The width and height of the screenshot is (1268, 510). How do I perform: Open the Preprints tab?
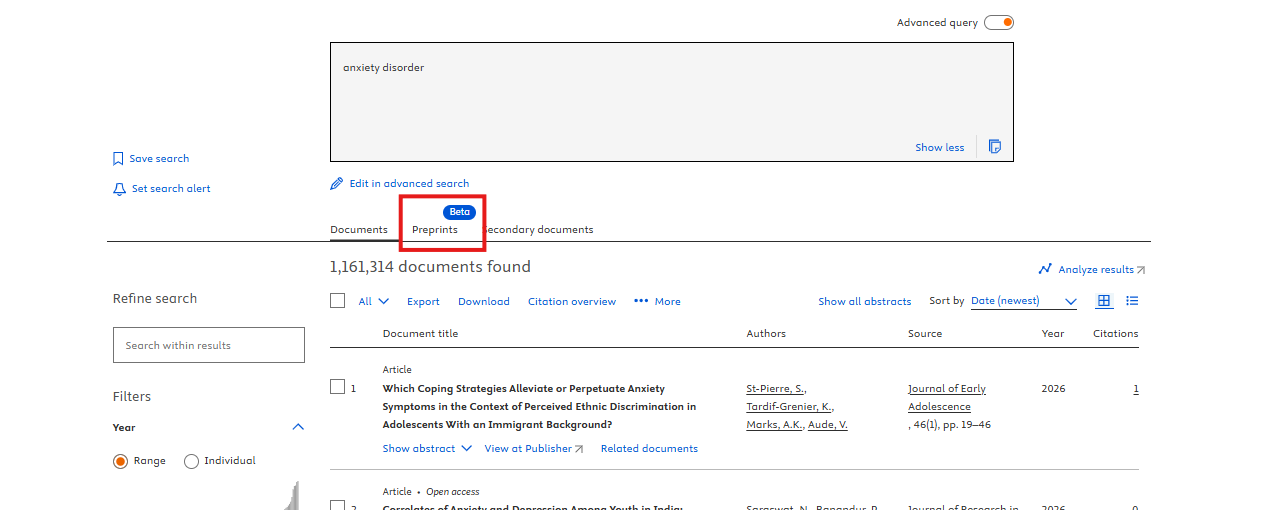435,230
